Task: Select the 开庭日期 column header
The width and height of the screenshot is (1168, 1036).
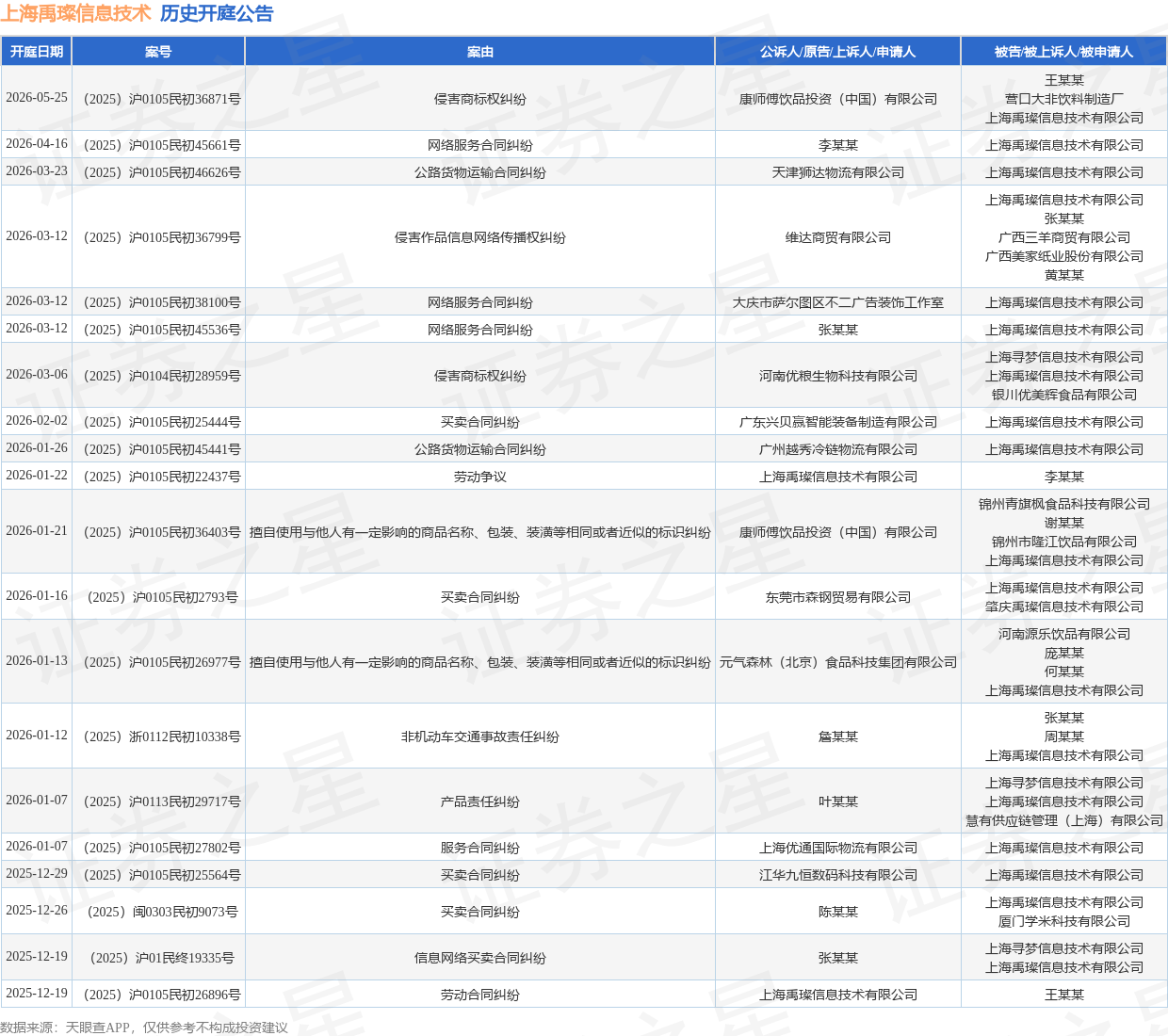Action: click(37, 52)
